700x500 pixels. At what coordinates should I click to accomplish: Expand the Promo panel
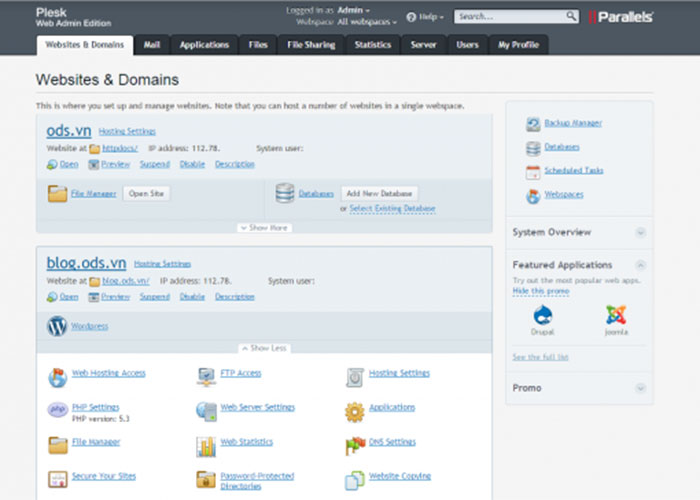[x=640, y=388]
